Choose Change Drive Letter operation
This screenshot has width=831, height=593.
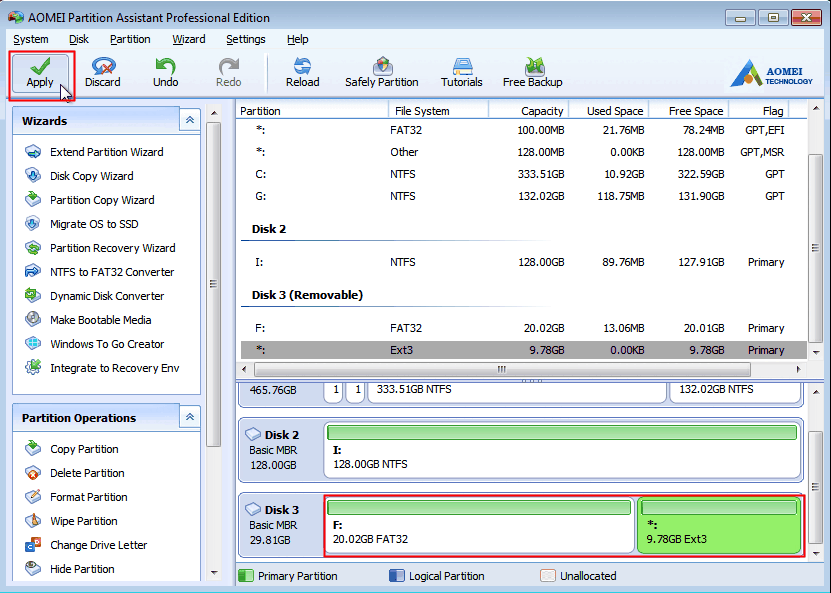[x=86, y=545]
